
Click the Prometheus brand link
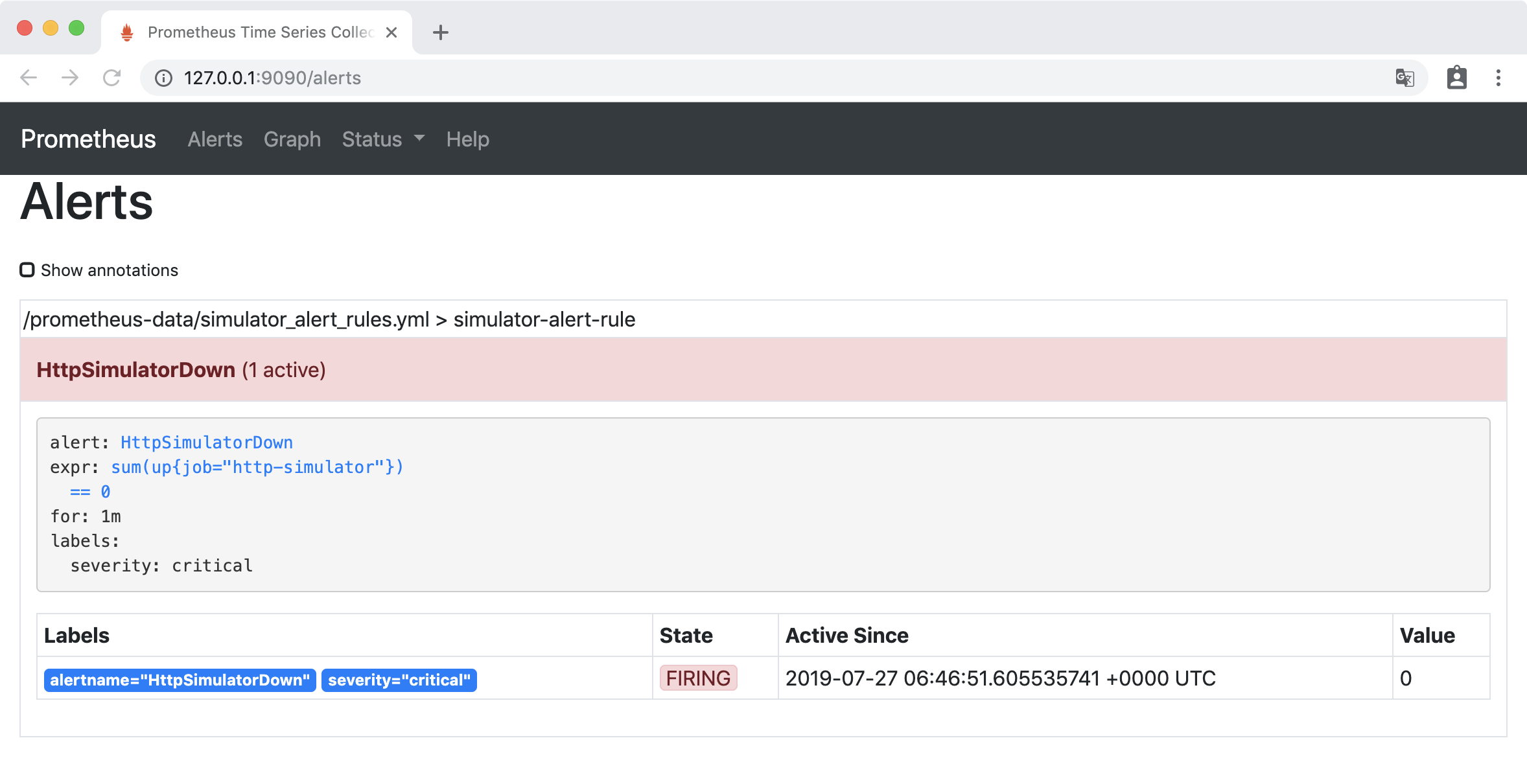(88, 139)
